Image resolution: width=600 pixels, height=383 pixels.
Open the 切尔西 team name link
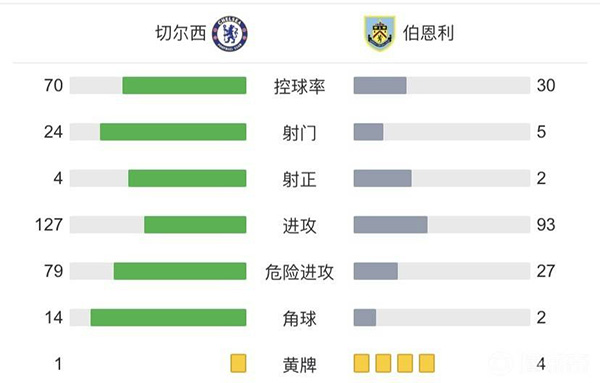tap(181, 33)
